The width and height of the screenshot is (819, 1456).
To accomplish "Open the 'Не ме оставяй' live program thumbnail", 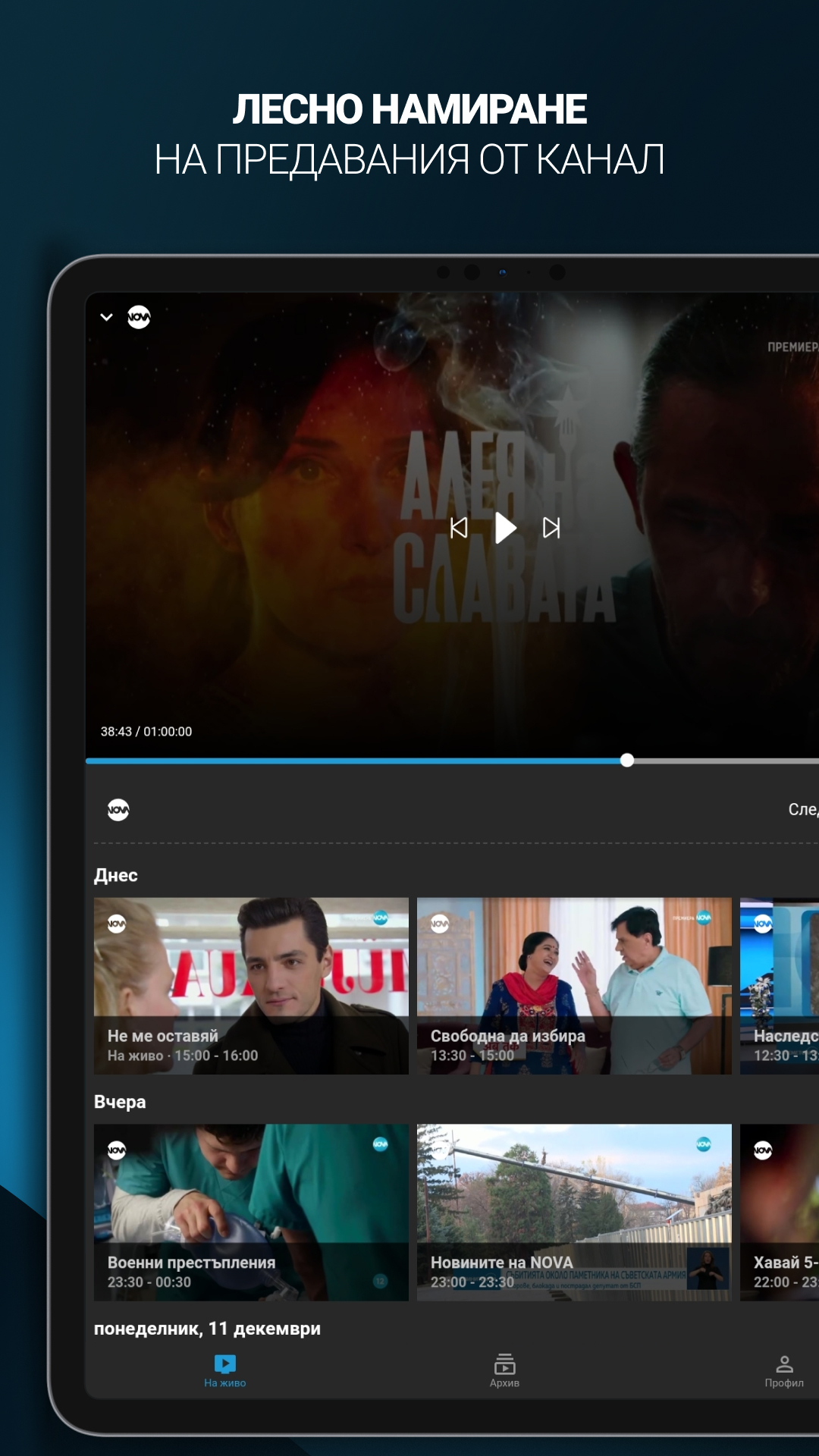I will tap(251, 986).
